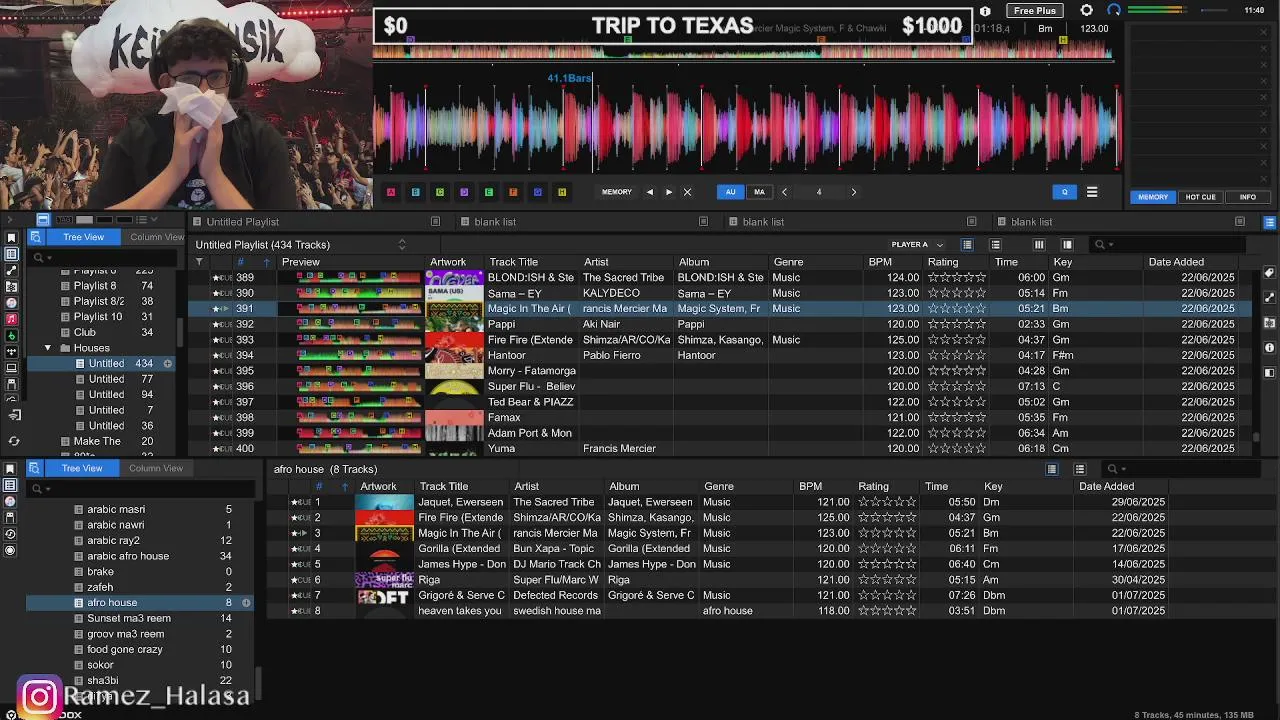Click the search-in-tree icon beside Tree View
Image resolution: width=1280 pixels, height=720 pixels.
[35, 237]
